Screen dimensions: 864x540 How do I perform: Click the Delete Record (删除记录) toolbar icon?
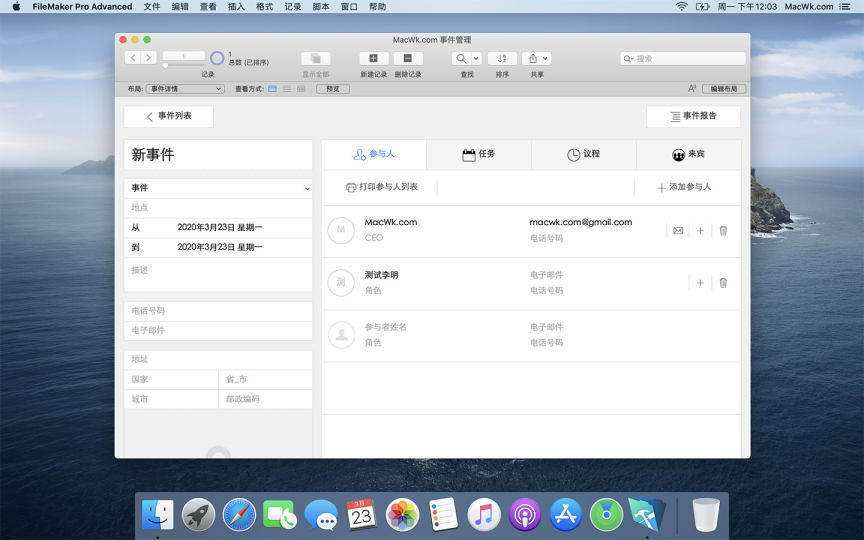(407, 59)
